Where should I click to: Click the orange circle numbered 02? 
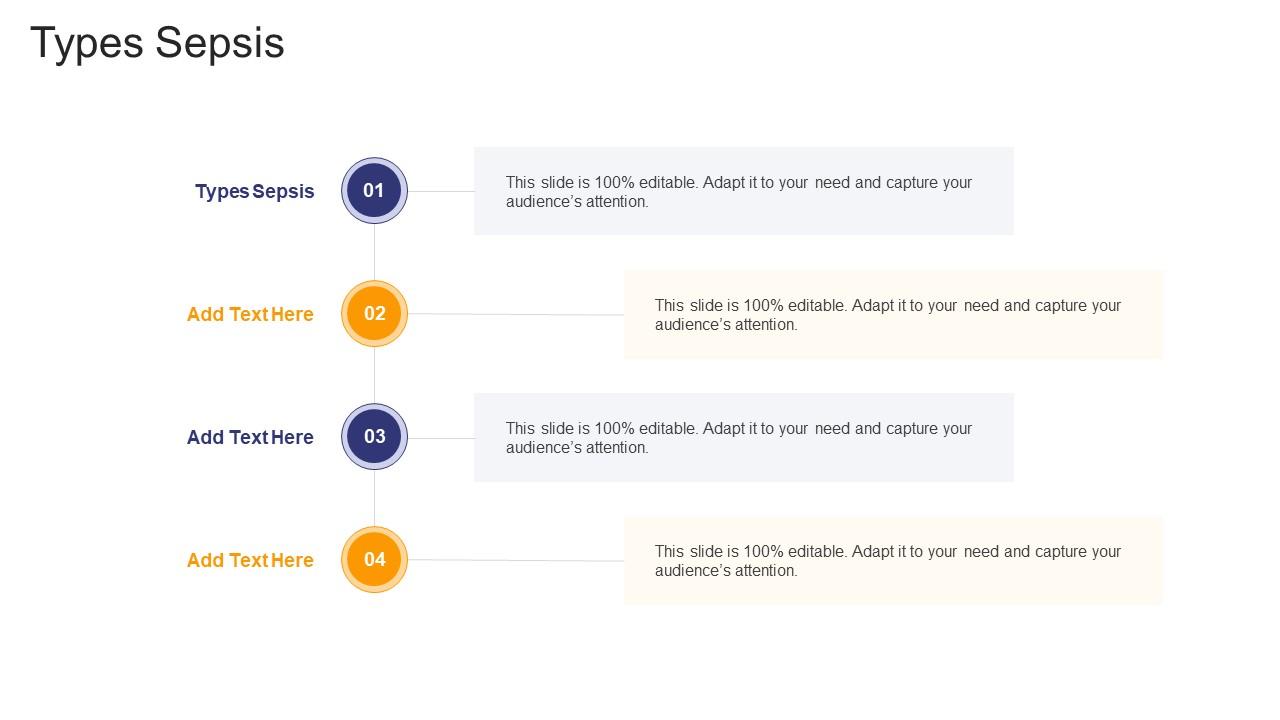375,313
